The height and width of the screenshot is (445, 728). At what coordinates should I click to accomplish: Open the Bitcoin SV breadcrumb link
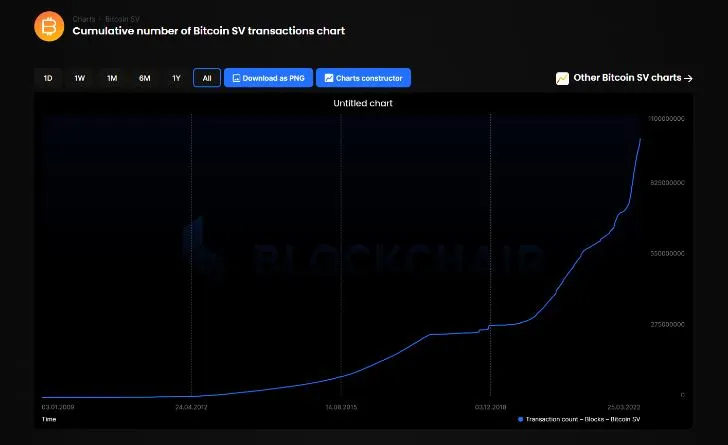point(122,19)
